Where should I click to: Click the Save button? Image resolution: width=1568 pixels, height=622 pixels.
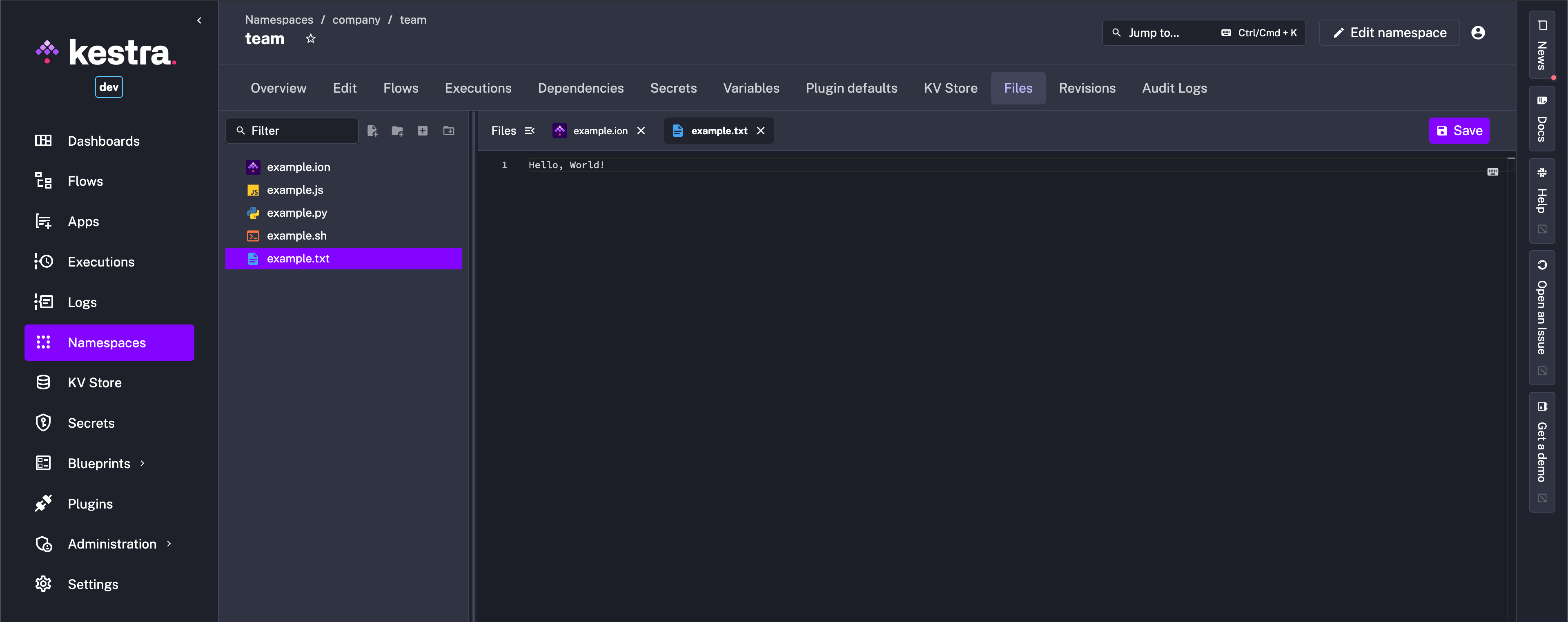tap(1459, 131)
